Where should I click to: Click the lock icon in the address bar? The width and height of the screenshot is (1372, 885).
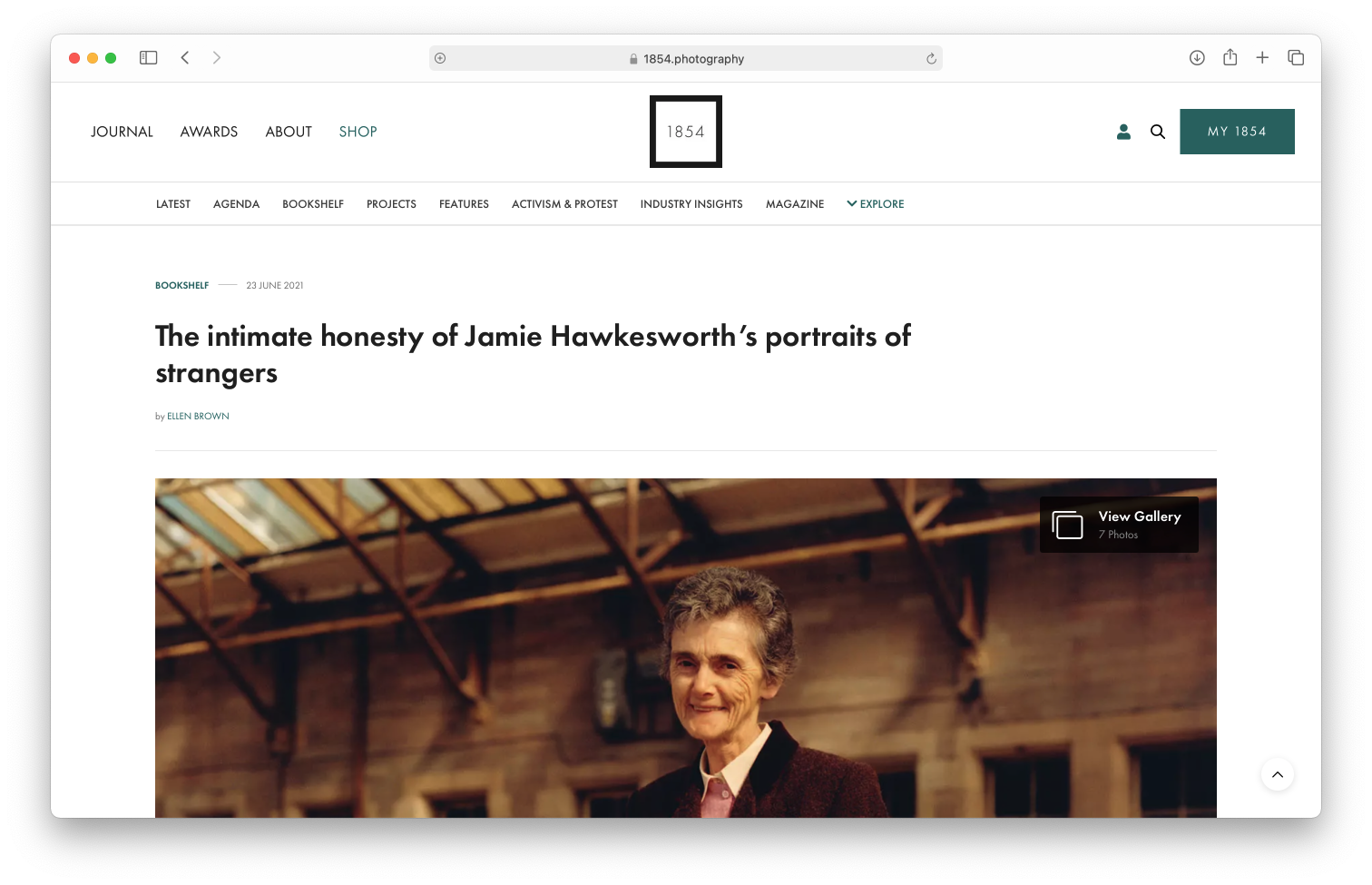pos(633,59)
